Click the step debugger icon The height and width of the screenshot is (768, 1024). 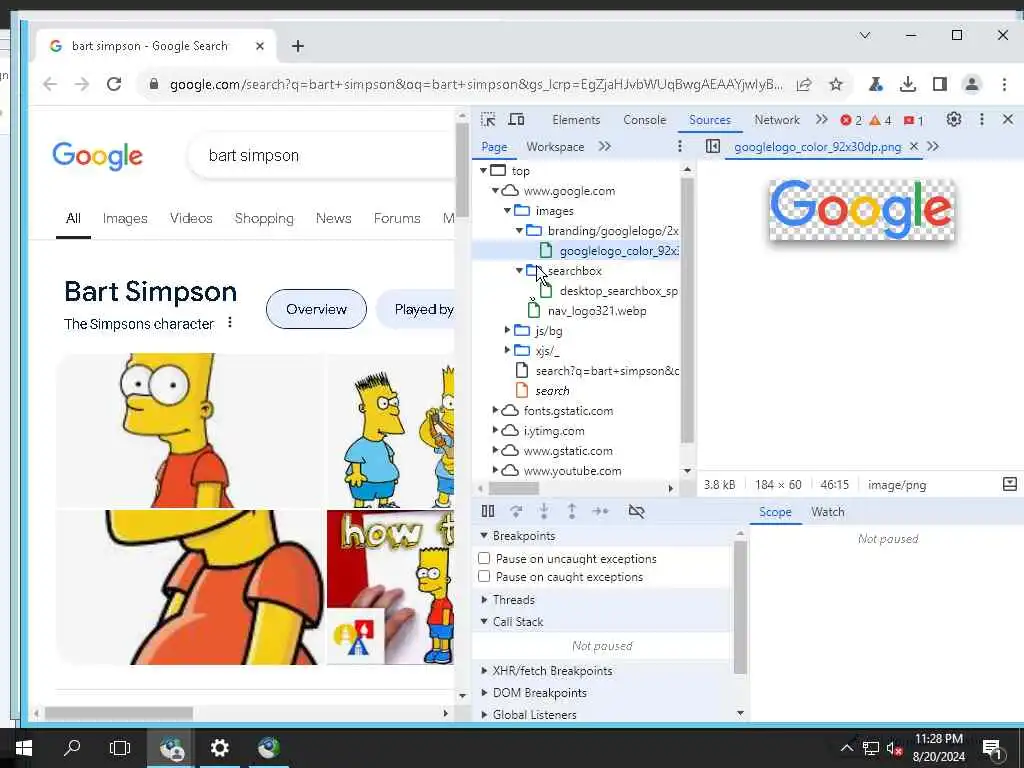pos(600,511)
